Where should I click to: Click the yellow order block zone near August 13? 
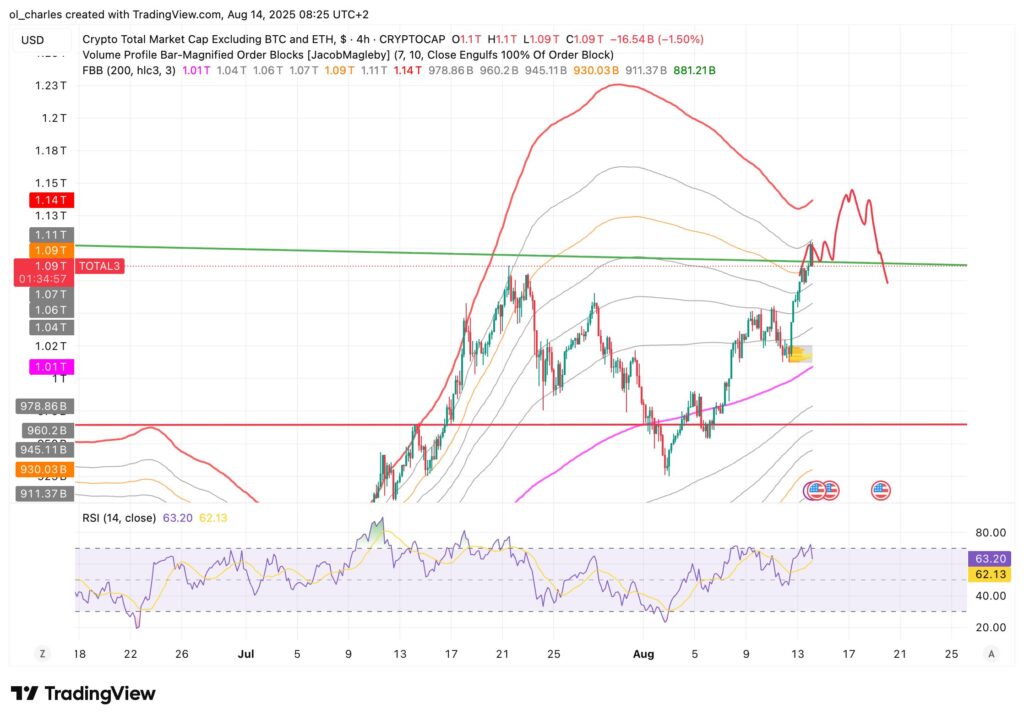800,353
